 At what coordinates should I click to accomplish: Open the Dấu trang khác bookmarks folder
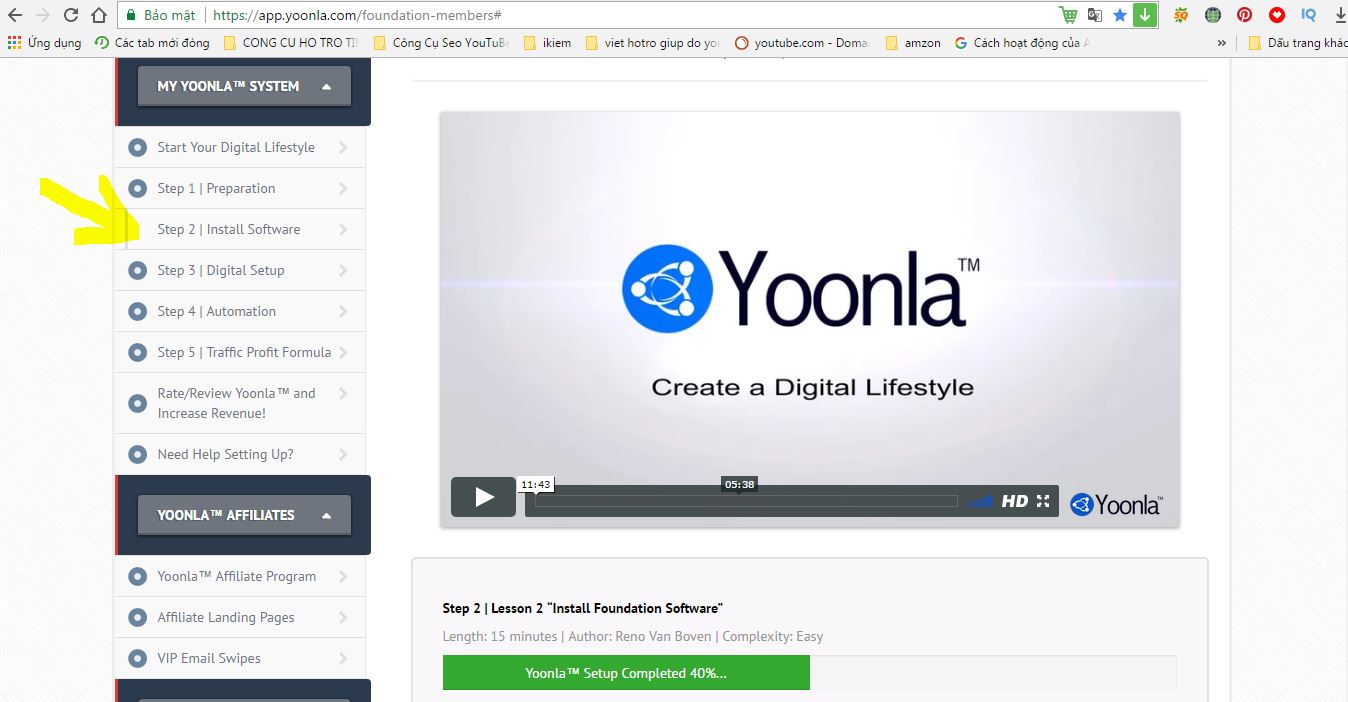point(1297,43)
